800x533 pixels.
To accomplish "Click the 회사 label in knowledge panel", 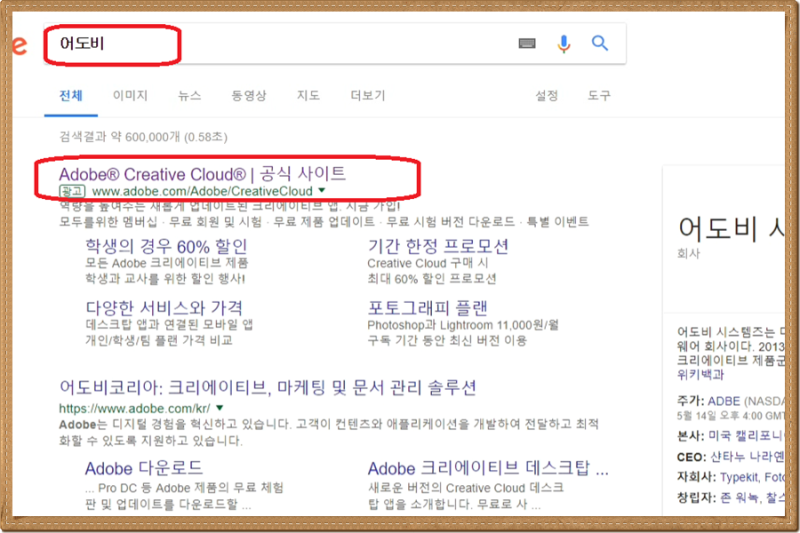I will point(688,254).
